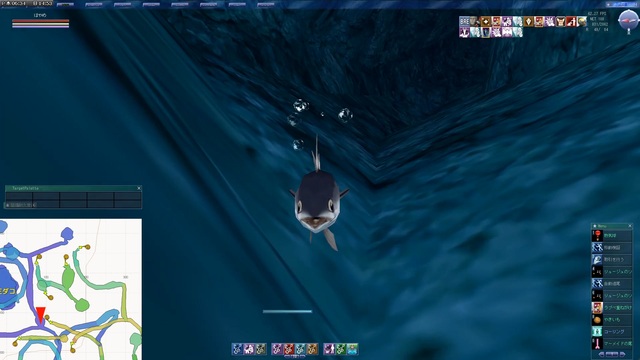Click the character health bar
Image resolution: width=640 pixels, height=360 pixels.
coord(40,20)
